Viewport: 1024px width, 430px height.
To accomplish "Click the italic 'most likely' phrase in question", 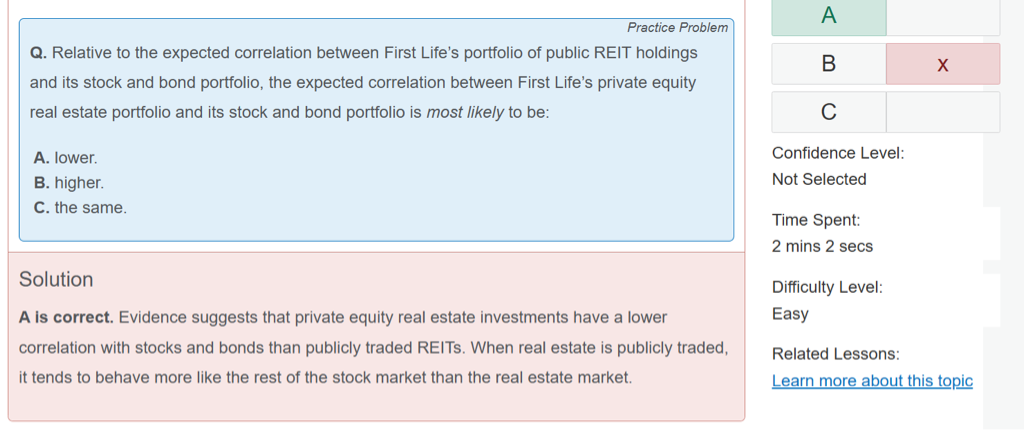I will (x=465, y=112).
